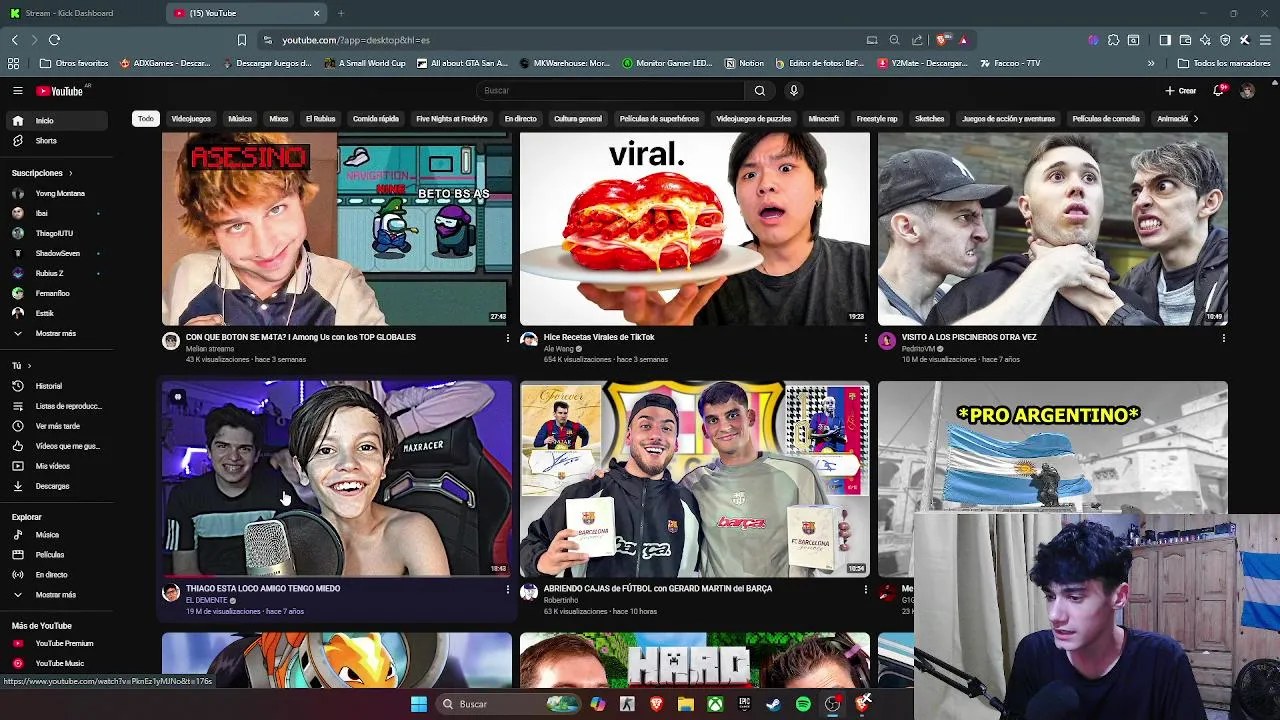
Task: Select the Todo category chip
Action: (x=146, y=119)
